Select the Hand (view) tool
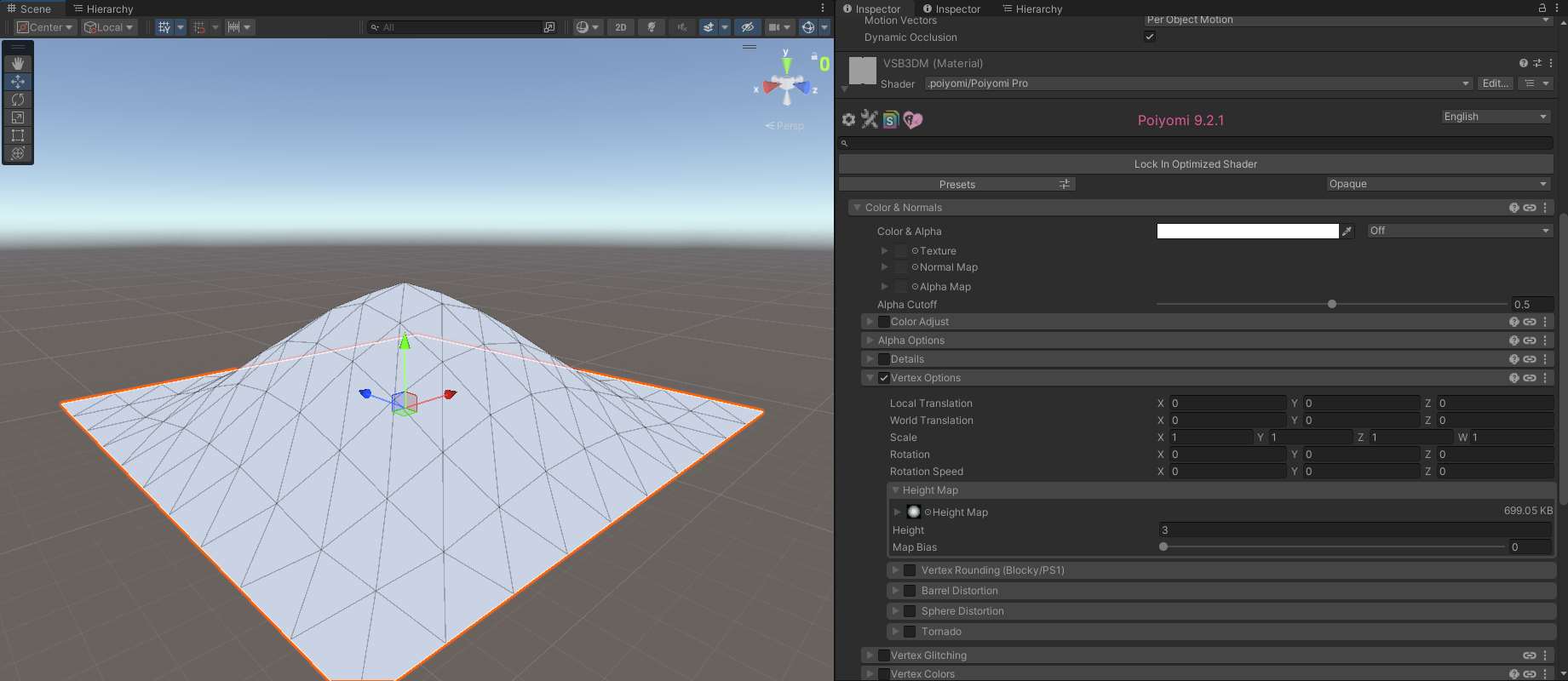Viewport: 1568px width, 681px height. click(18, 64)
